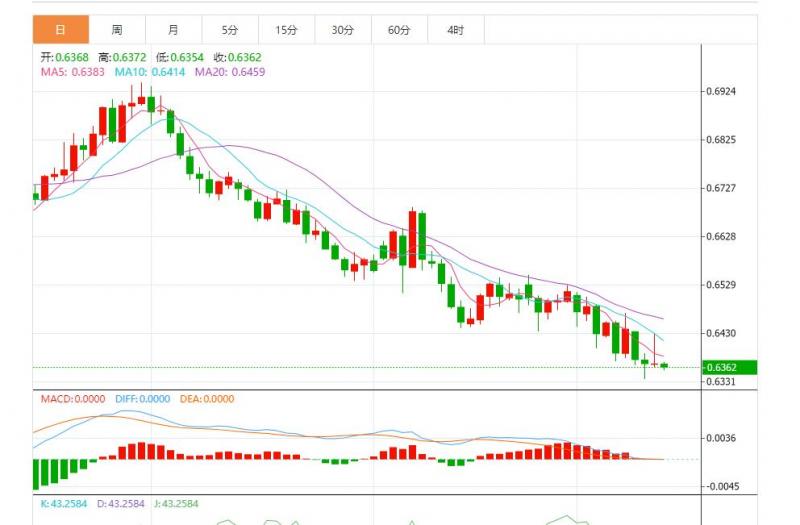Click the 0.0036 MACD axis label
This screenshot has height=525, width=800.
pyautogui.click(x=721, y=438)
